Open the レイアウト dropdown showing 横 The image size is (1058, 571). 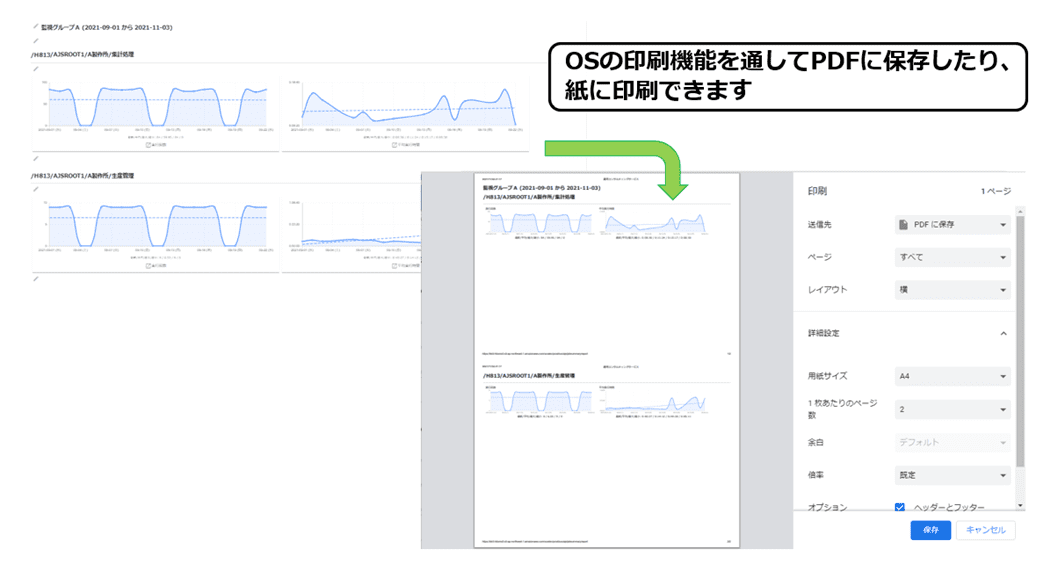[952, 290]
